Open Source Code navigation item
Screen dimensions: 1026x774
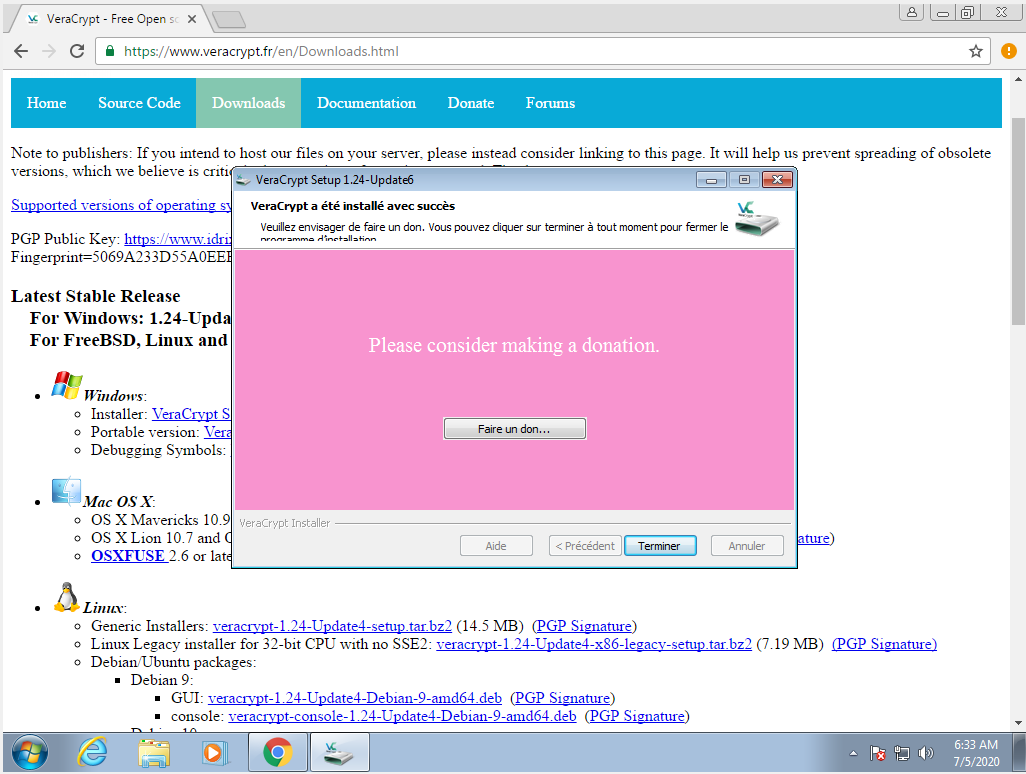point(139,103)
